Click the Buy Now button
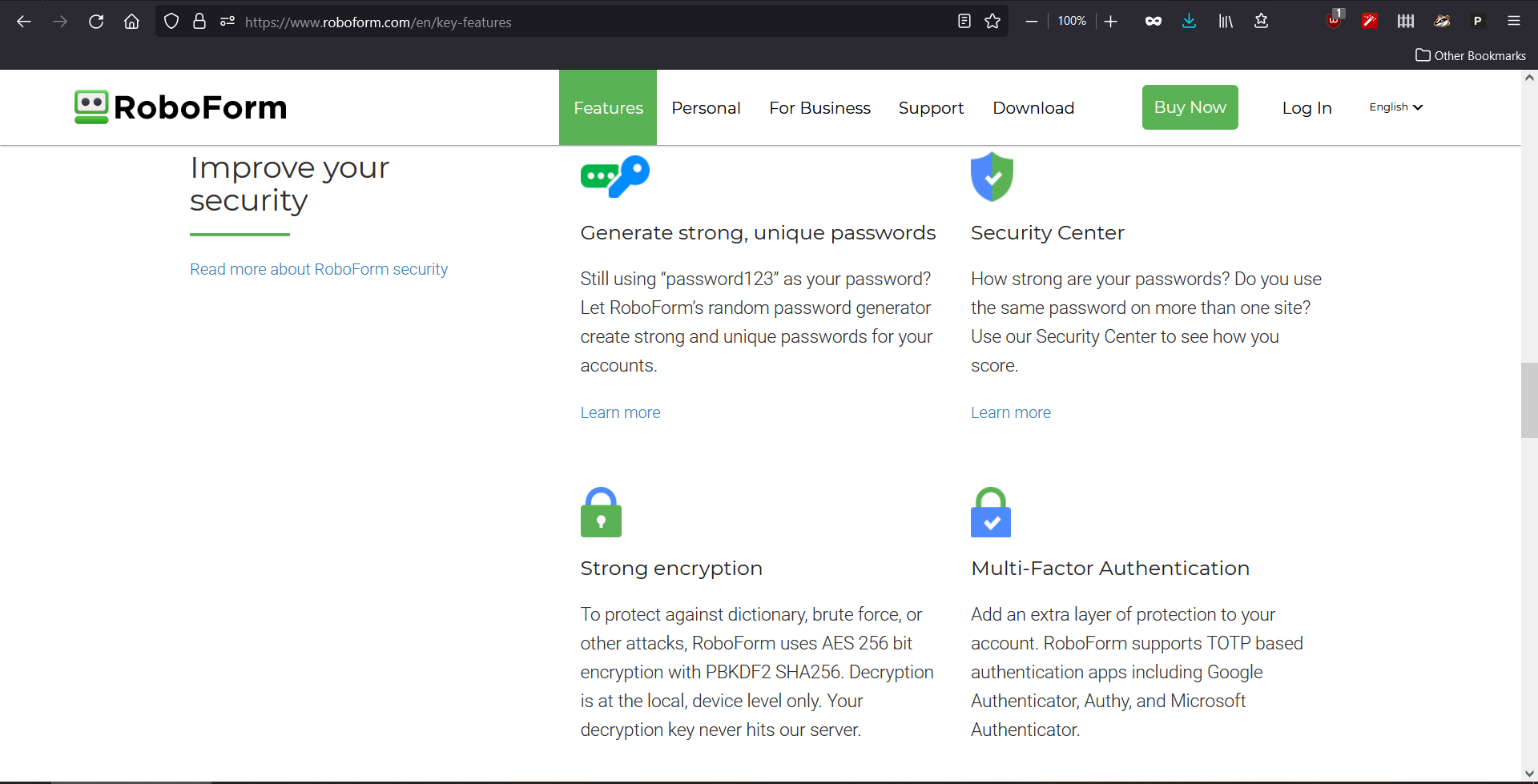The width and height of the screenshot is (1538, 784). pyautogui.click(x=1190, y=107)
